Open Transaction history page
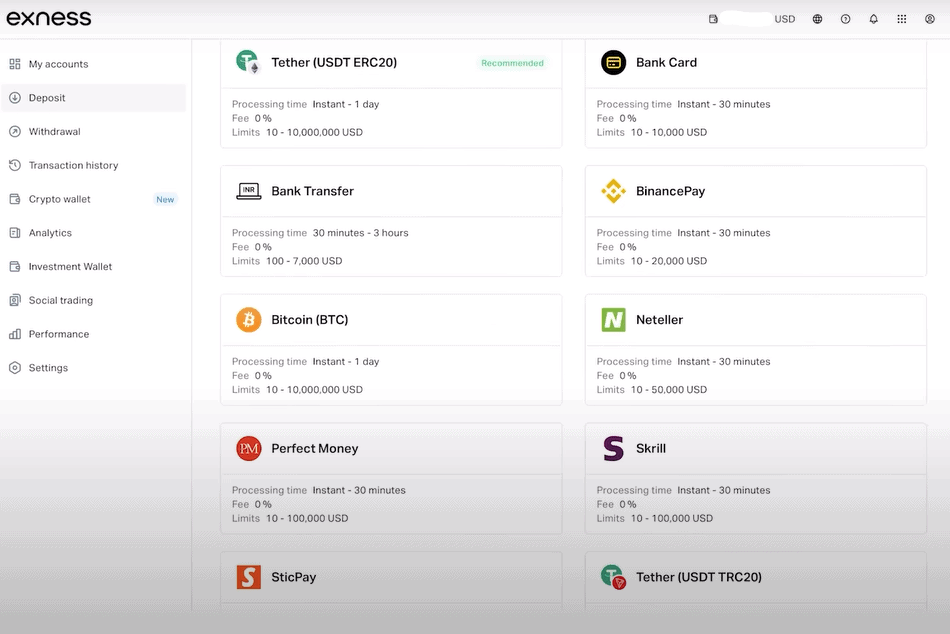950x634 pixels. 73,166
